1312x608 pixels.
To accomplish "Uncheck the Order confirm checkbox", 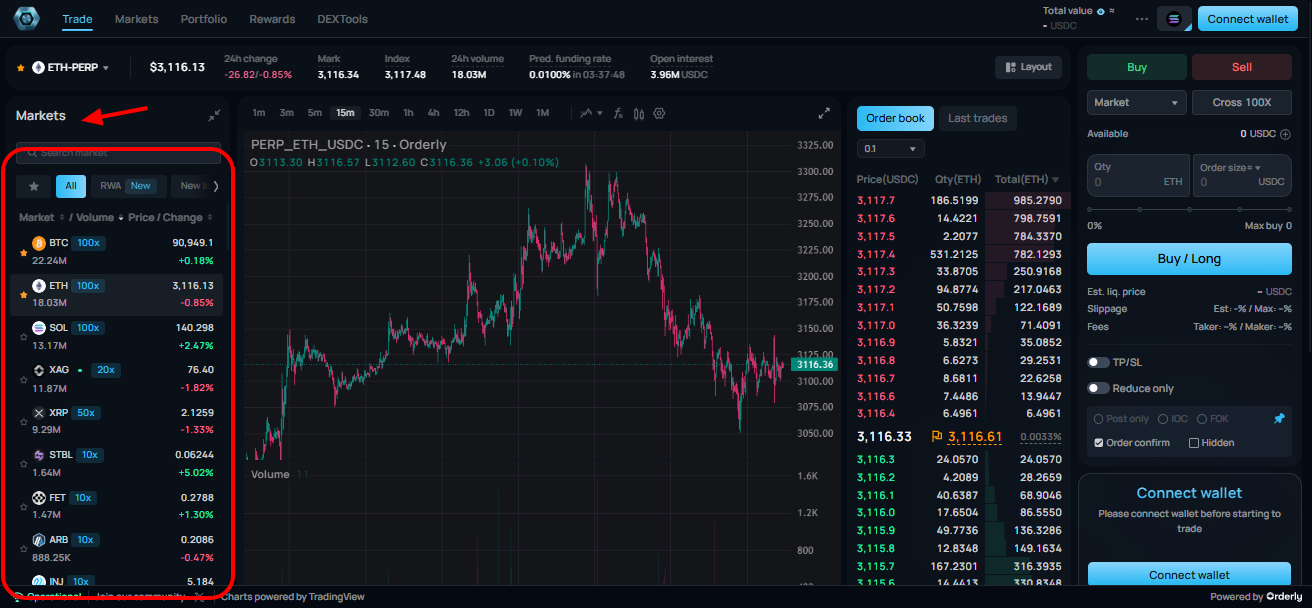I will pos(1097,442).
